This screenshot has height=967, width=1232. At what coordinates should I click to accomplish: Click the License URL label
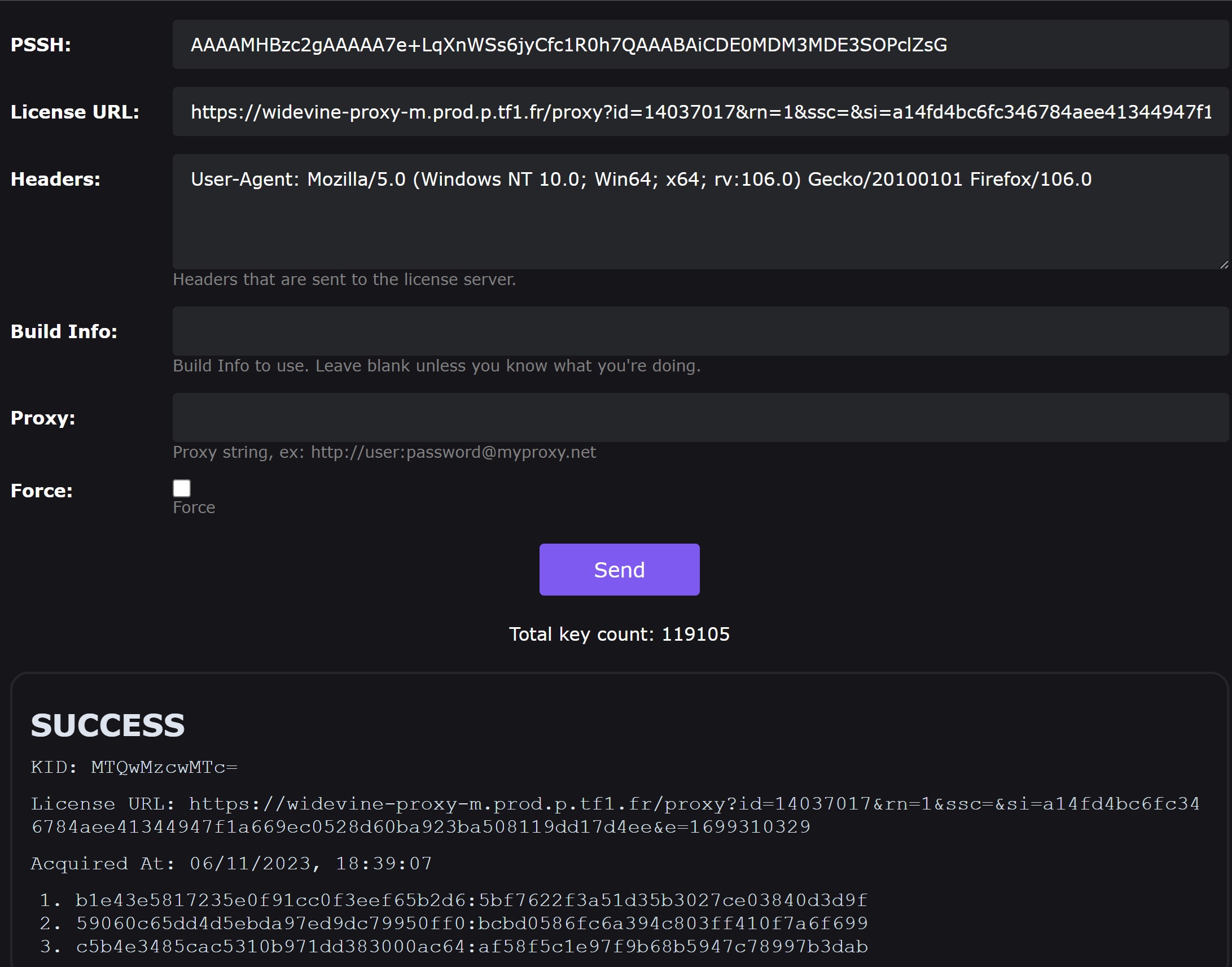[74, 112]
